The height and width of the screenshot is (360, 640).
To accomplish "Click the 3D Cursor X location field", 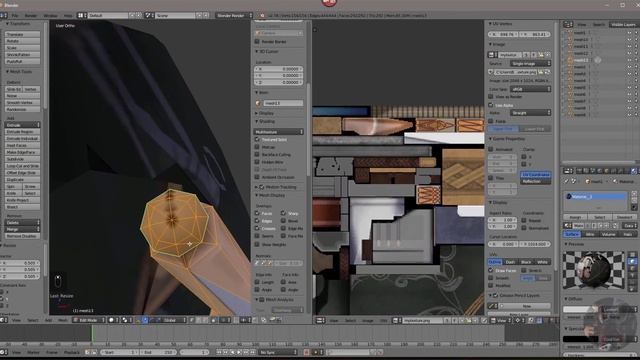I will pos(279,69).
